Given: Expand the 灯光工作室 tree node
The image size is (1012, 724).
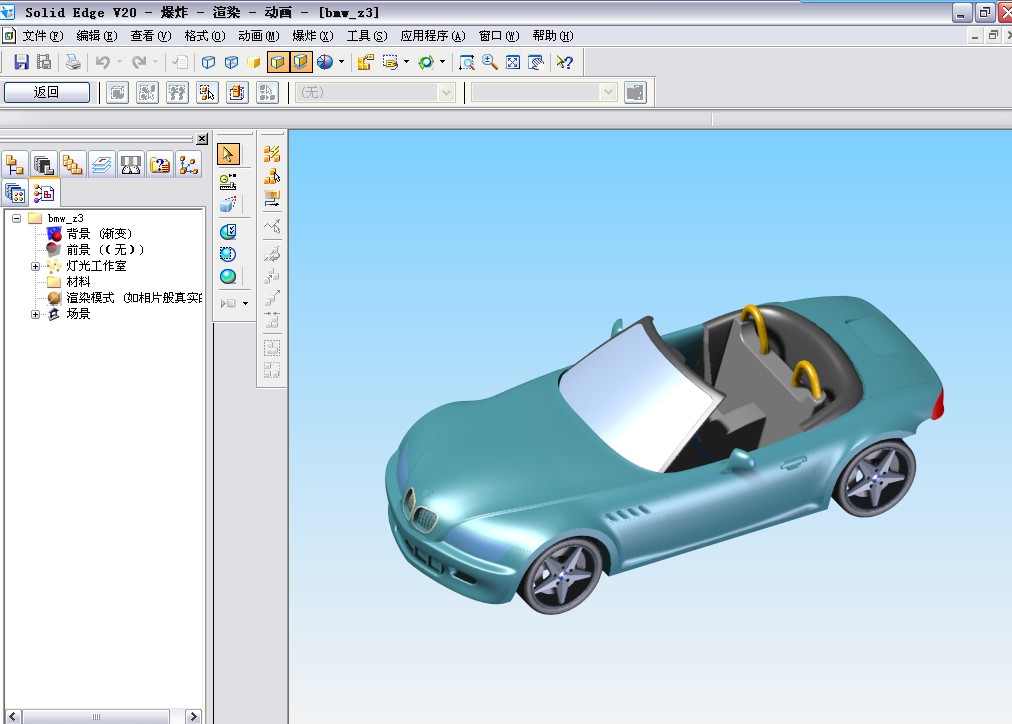Looking at the screenshot, I should point(36,266).
